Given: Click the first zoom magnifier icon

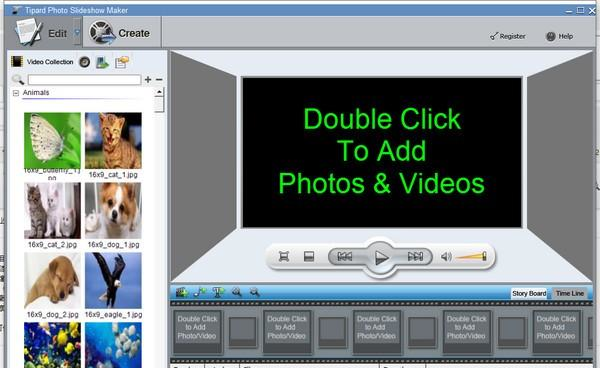Looking at the screenshot, I should (x=236, y=292).
